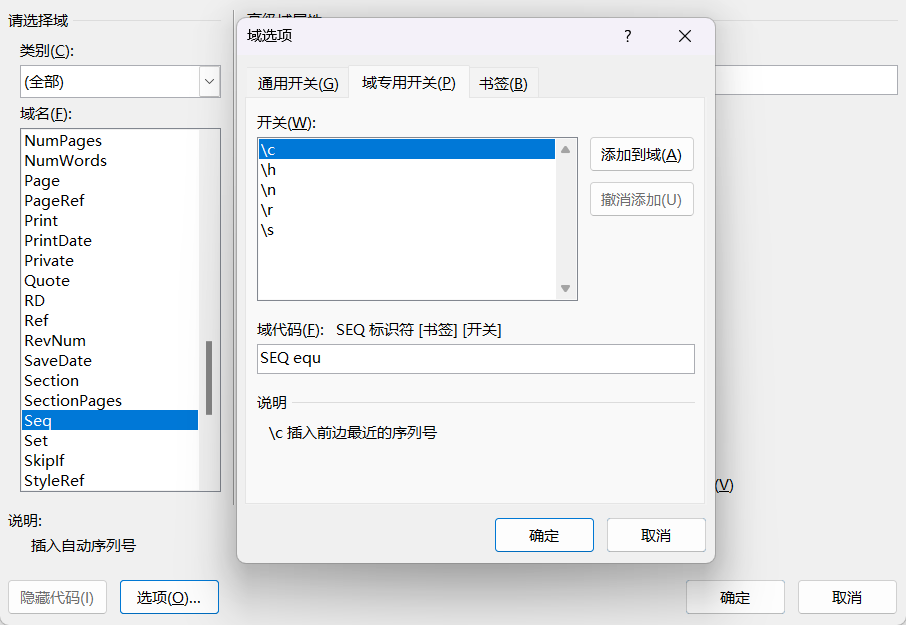906x625 pixels.
Task: Select the \n switch option
Action: 268,190
